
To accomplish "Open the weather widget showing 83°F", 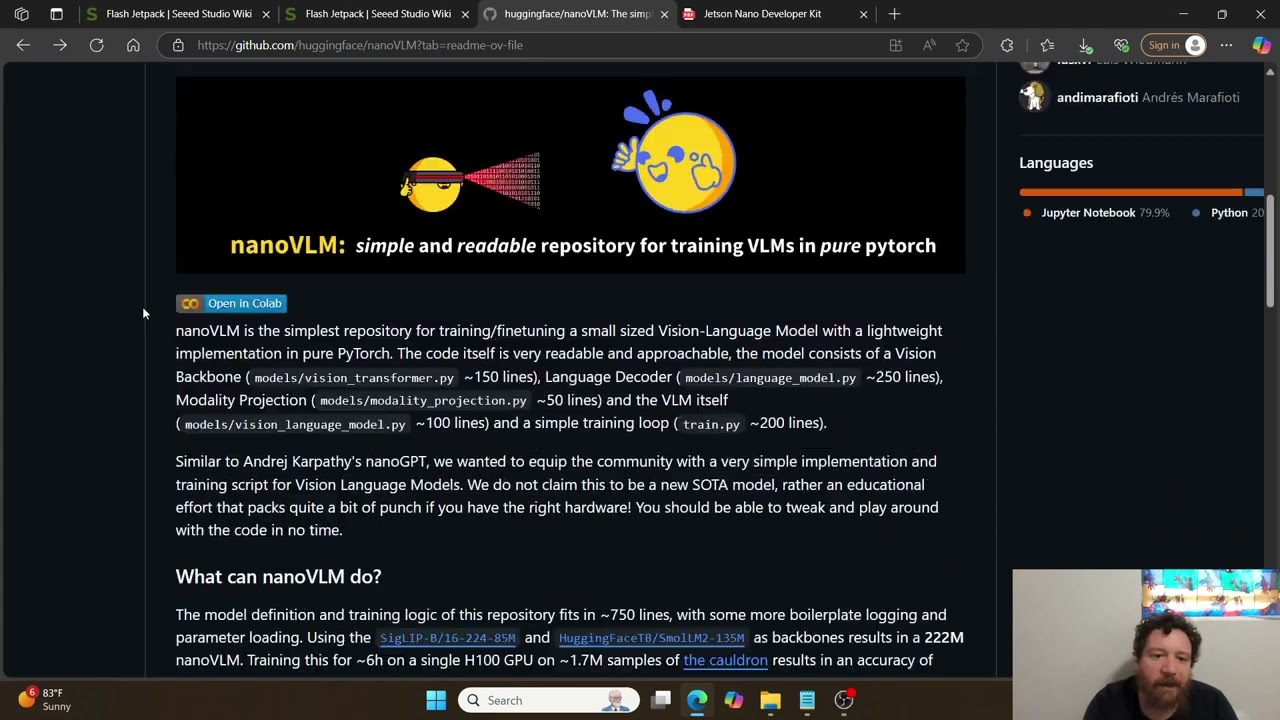I will 45,700.
